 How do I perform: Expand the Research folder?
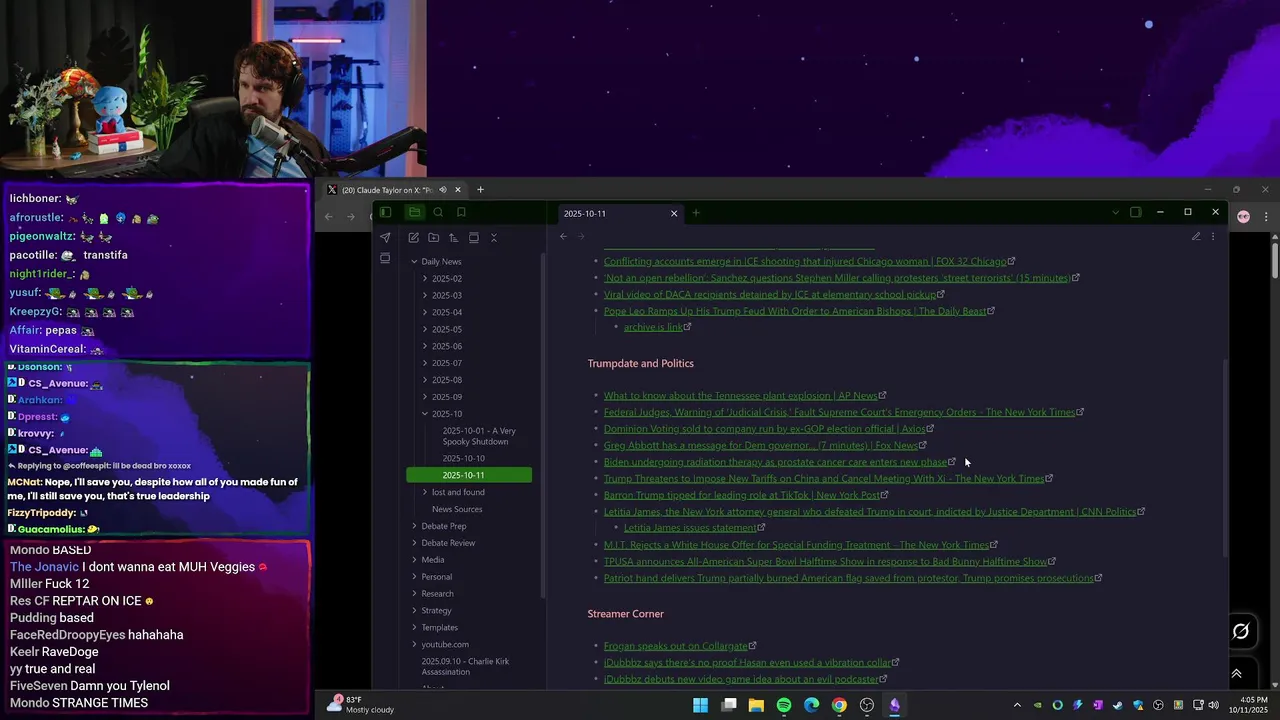coord(414,594)
